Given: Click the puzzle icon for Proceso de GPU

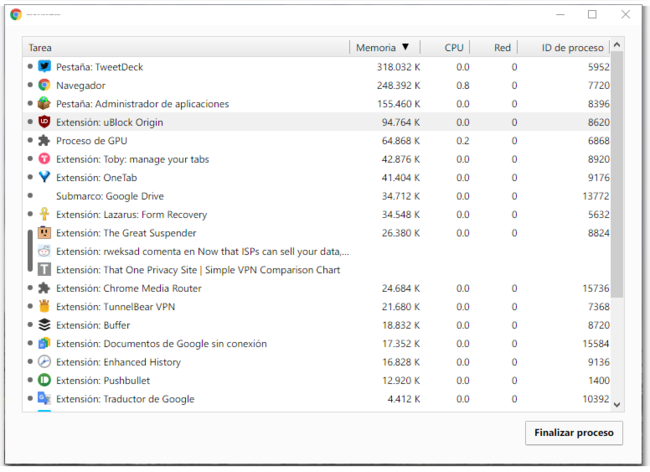Looking at the screenshot, I should tap(44, 140).
